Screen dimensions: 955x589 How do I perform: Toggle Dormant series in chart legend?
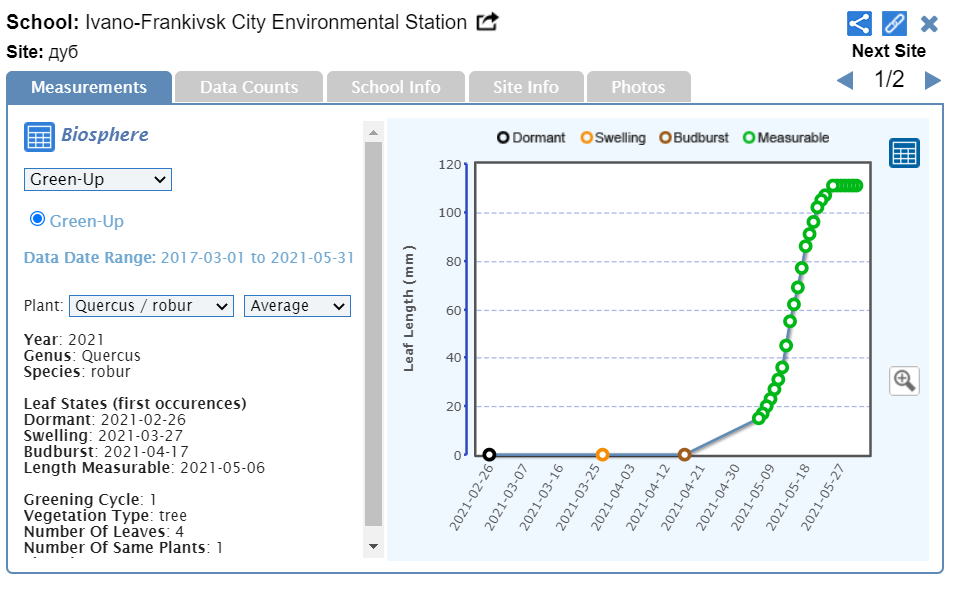coord(531,138)
